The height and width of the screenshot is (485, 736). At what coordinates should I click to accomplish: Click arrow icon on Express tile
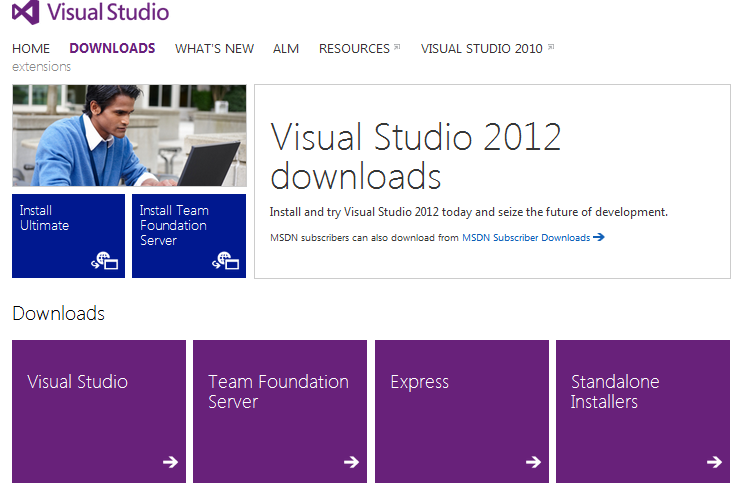(533, 462)
